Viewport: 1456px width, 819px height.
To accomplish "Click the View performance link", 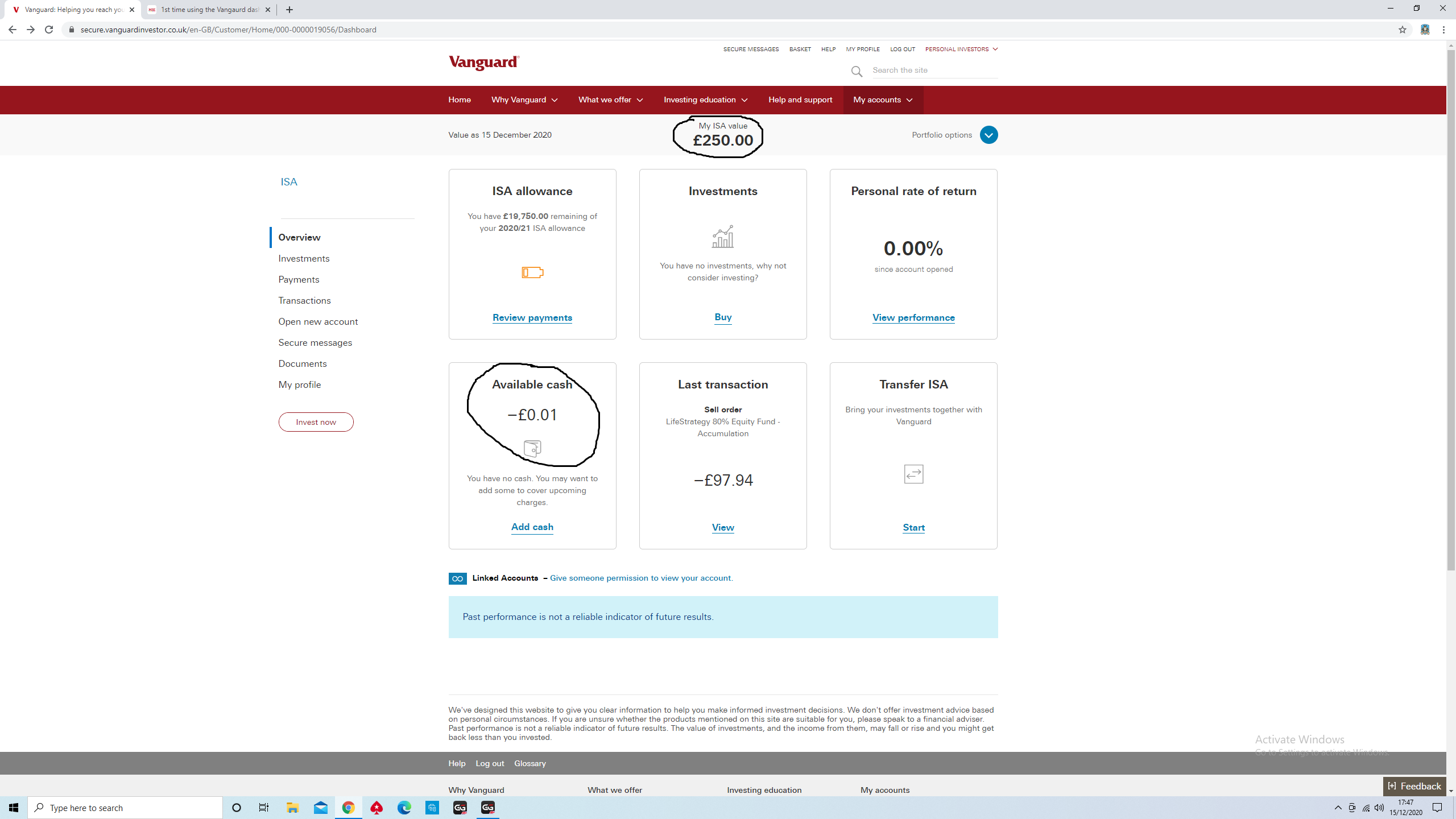I will [x=913, y=318].
